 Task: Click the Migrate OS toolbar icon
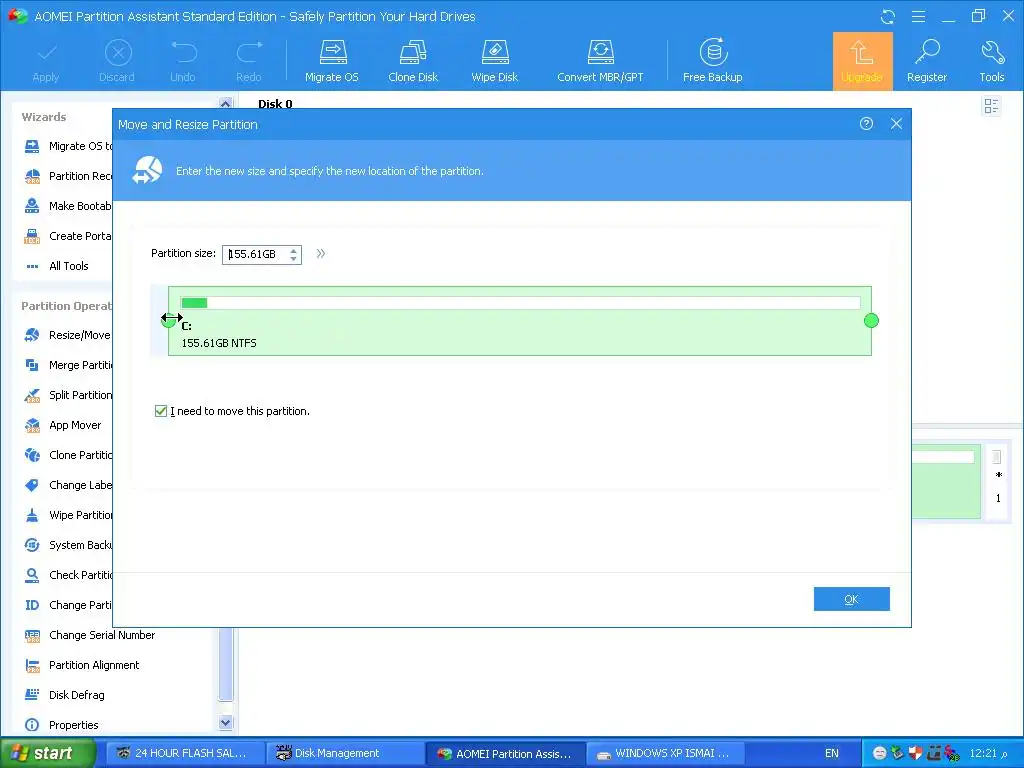click(332, 61)
